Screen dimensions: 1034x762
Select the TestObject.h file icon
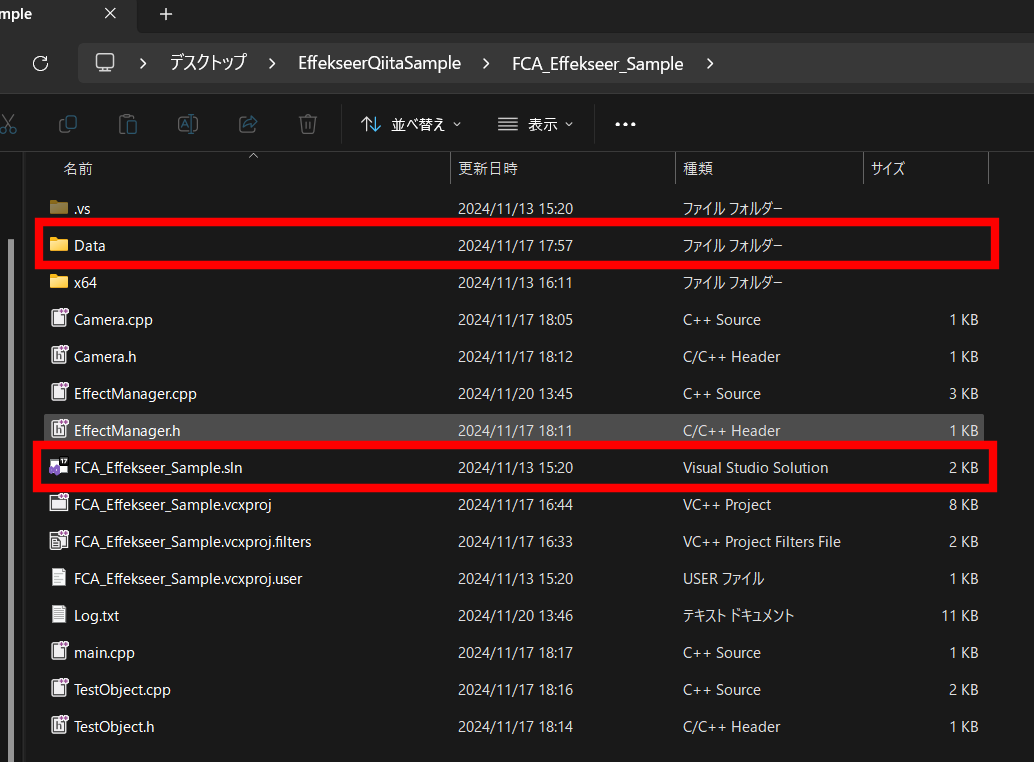tap(59, 724)
